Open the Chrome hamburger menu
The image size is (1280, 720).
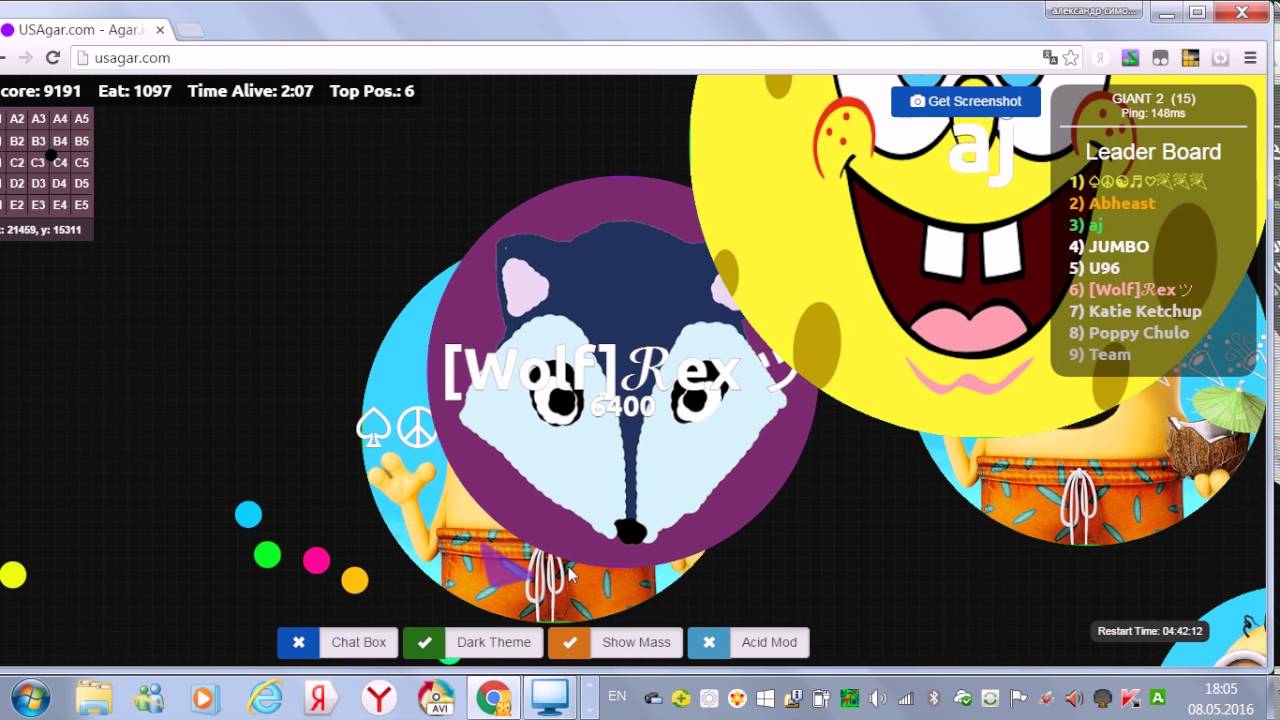tap(1250, 58)
